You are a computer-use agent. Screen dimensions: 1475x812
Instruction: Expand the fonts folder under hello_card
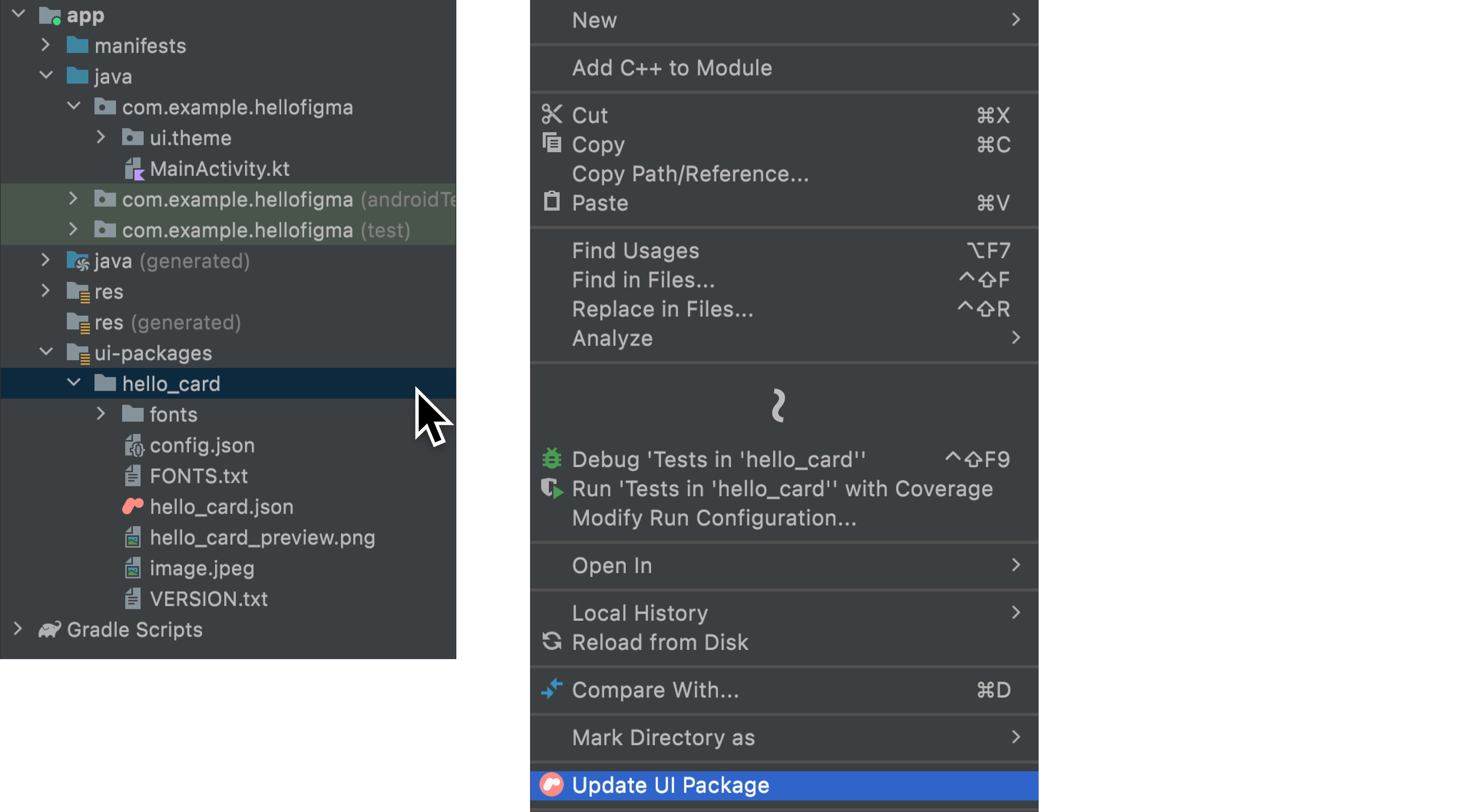[100, 414]
